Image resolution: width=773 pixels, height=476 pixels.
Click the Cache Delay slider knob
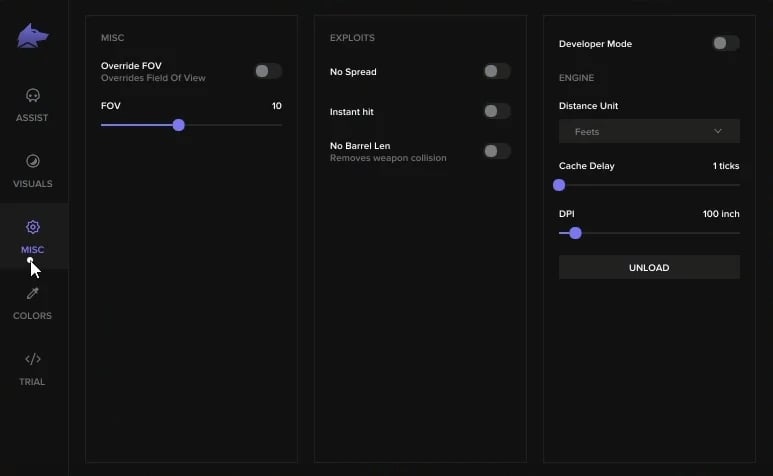559,185
